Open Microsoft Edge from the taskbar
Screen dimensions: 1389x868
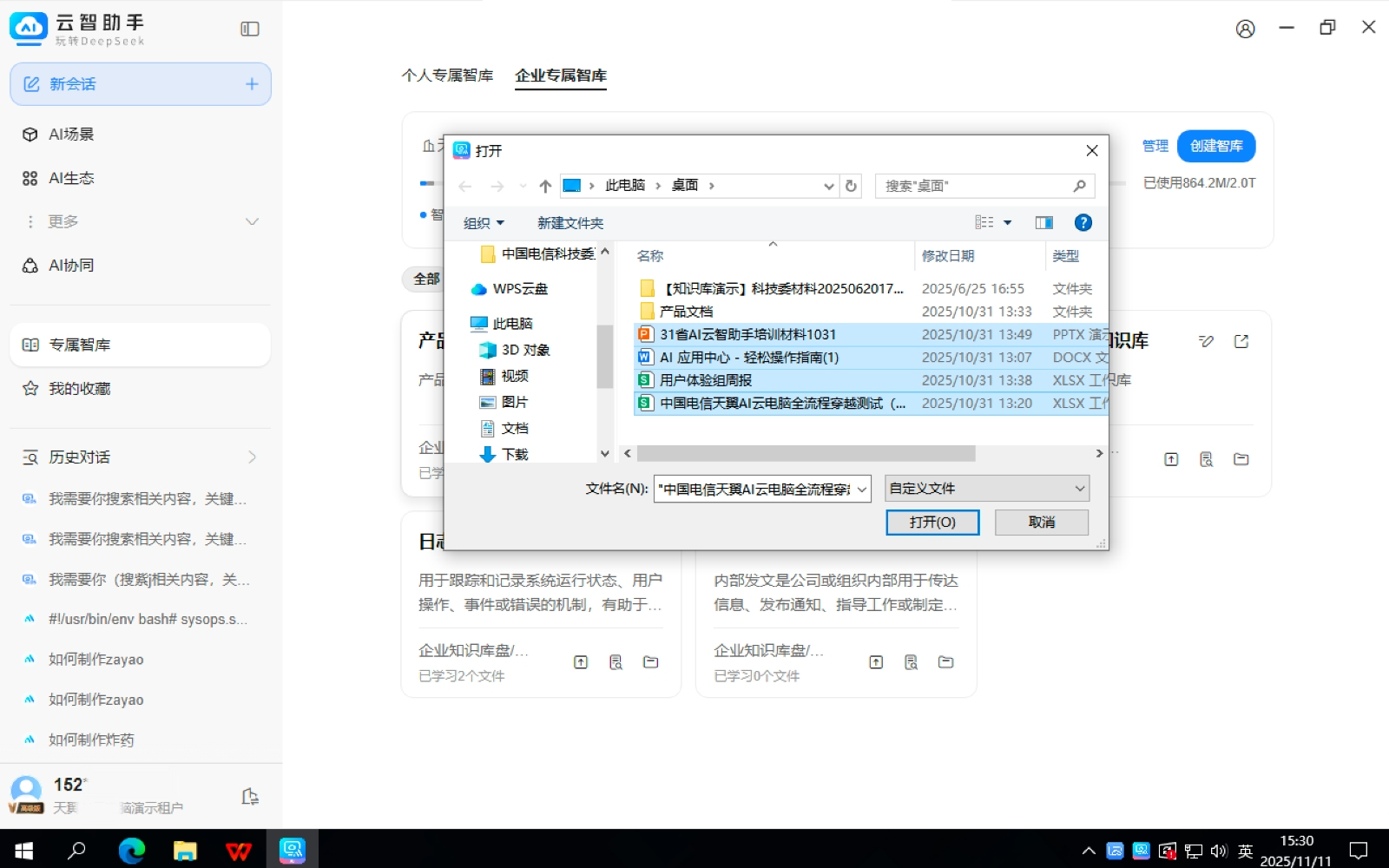pyautogui.click(x=131, y=850)
